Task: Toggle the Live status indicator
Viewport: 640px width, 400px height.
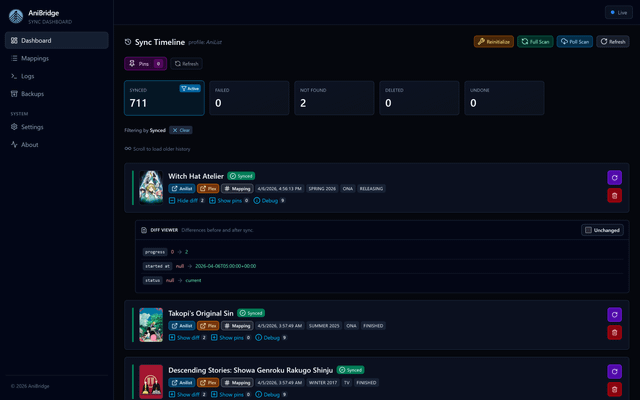Action: pyautogui.click(x=616, y=12)
